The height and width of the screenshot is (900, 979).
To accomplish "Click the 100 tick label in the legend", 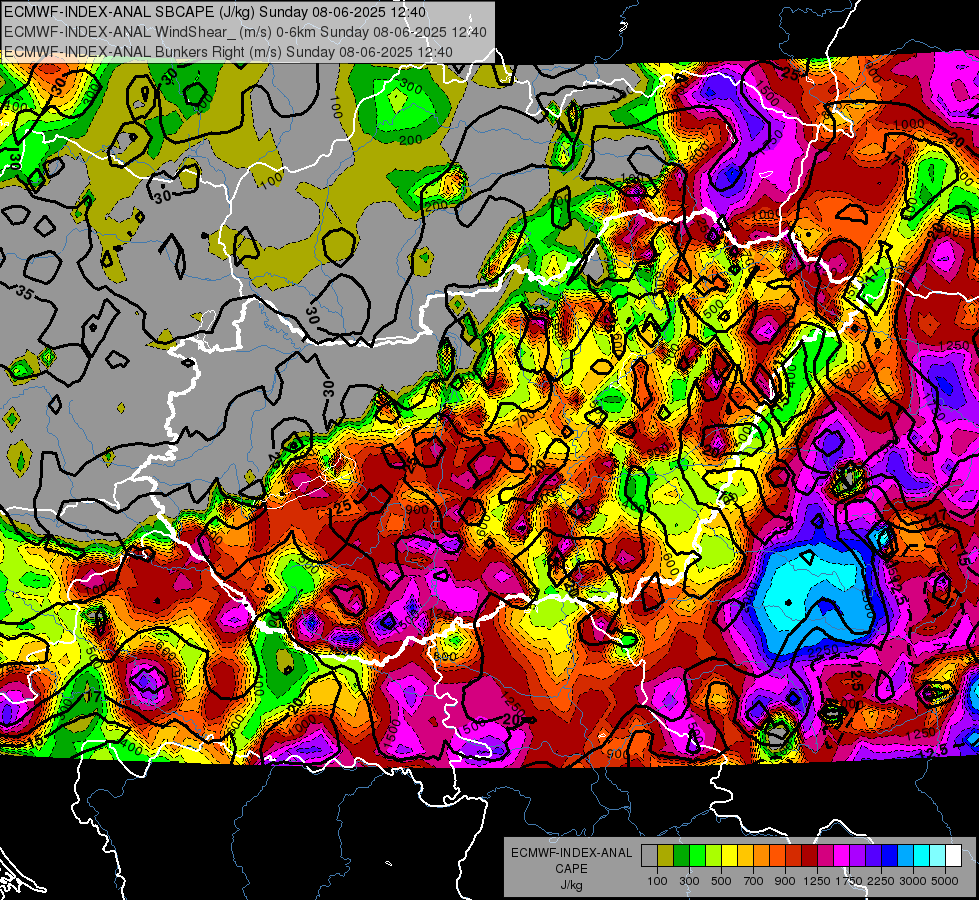I will 657,881.
